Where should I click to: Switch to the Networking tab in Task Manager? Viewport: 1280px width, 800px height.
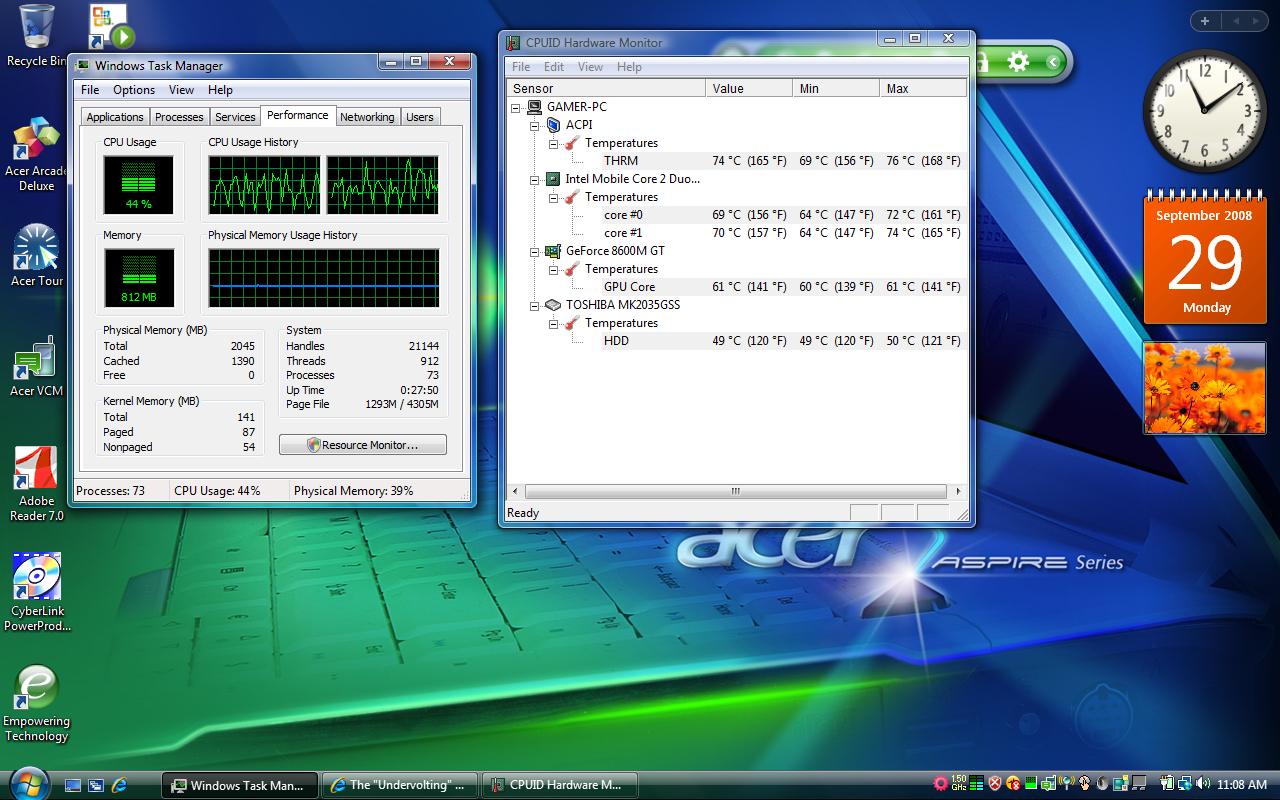[x=367, y=116]
